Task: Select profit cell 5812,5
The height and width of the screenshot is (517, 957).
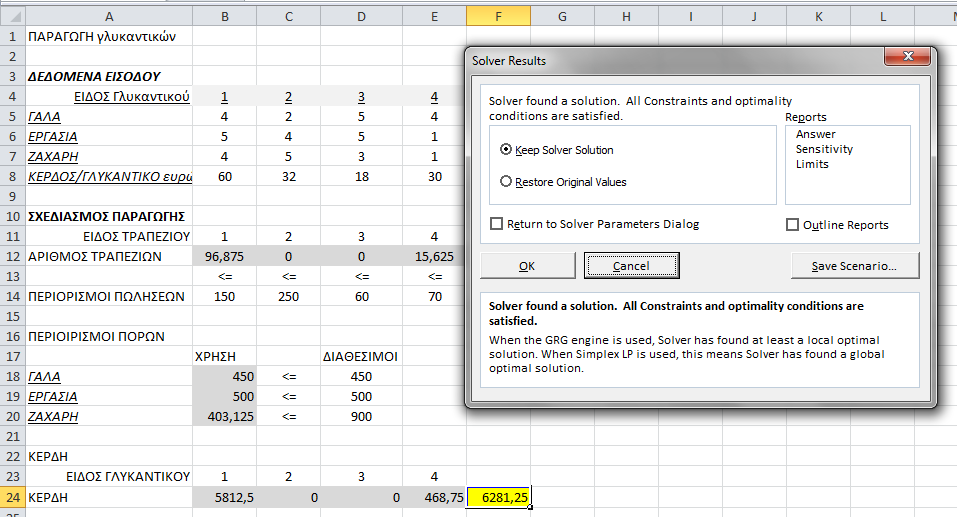Action: [x=225, y=497]
